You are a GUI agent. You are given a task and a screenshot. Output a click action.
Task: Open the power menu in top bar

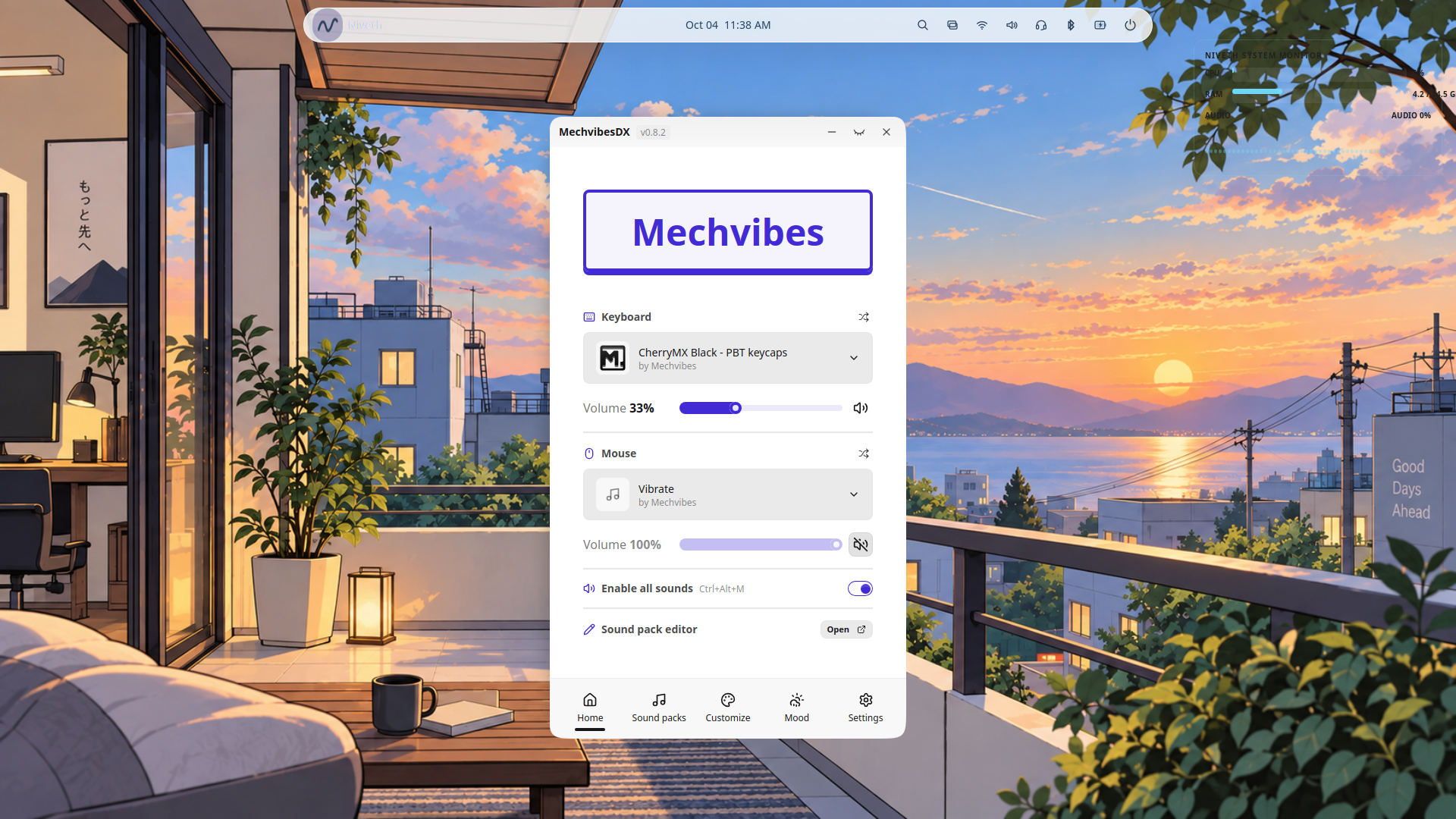(x=1130, y=25)
